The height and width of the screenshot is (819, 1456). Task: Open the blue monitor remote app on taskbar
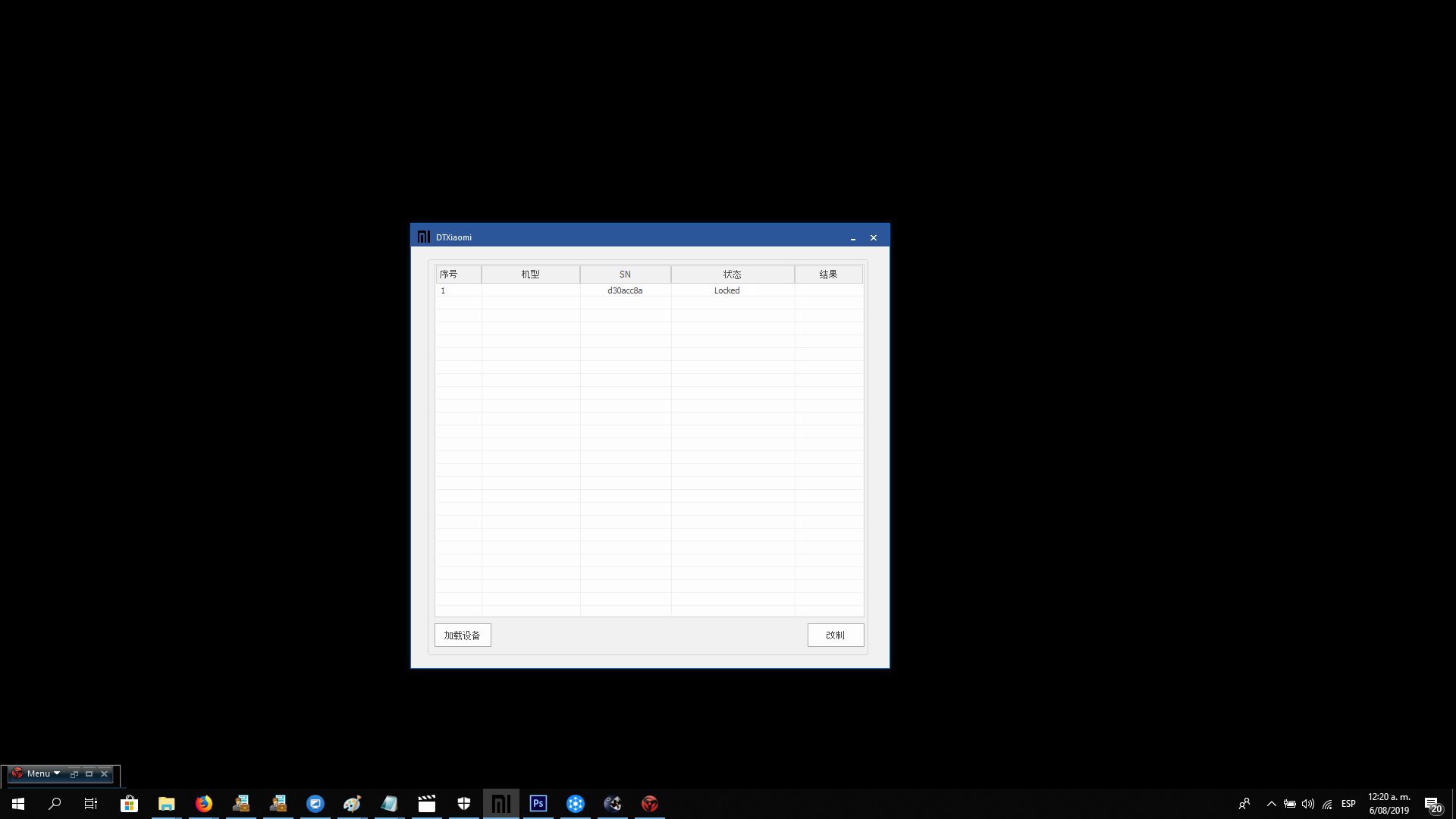(x=315, y=804)
